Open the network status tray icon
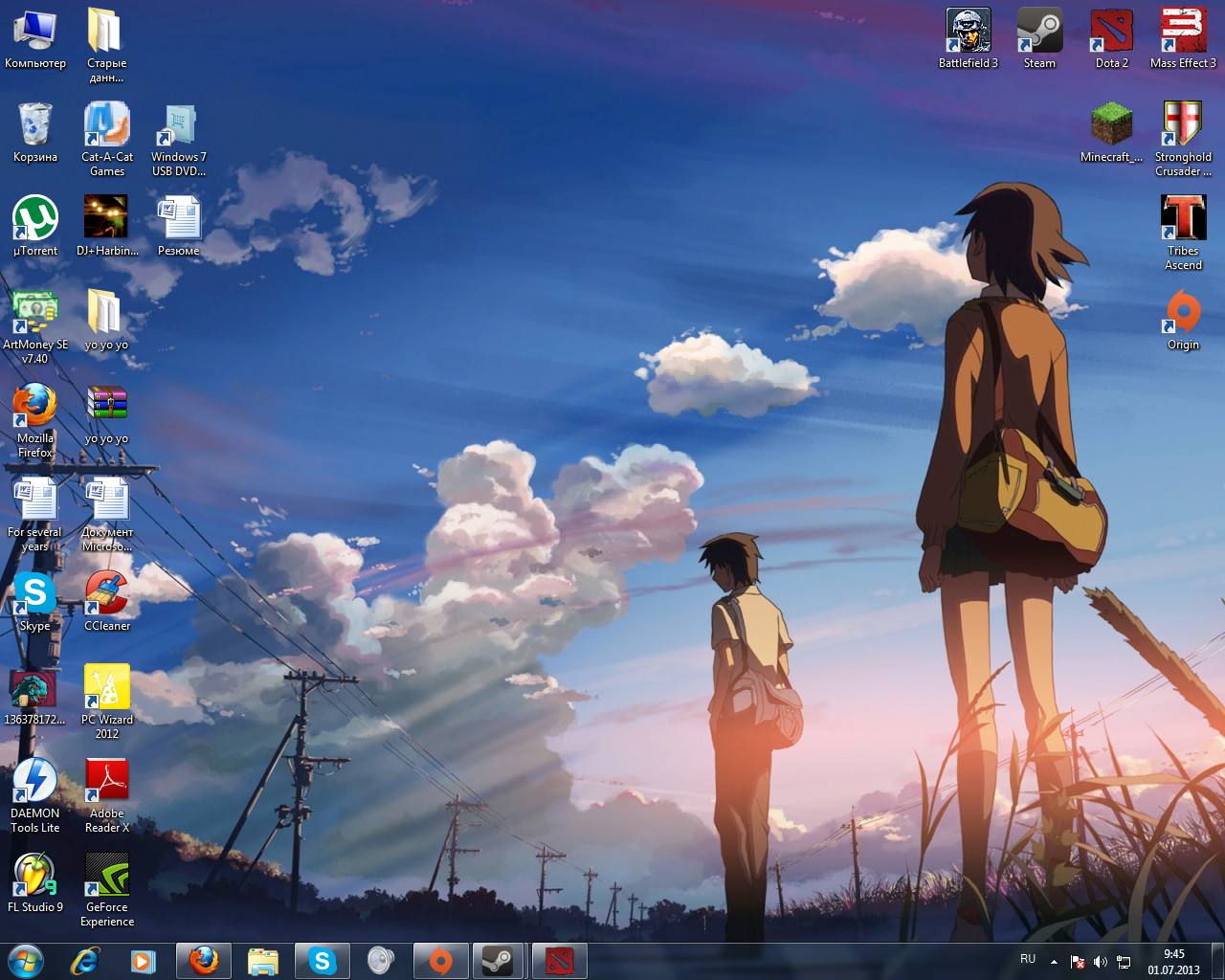The height and width of the screenshot is (980, 1225). (x=1124, y=962)
